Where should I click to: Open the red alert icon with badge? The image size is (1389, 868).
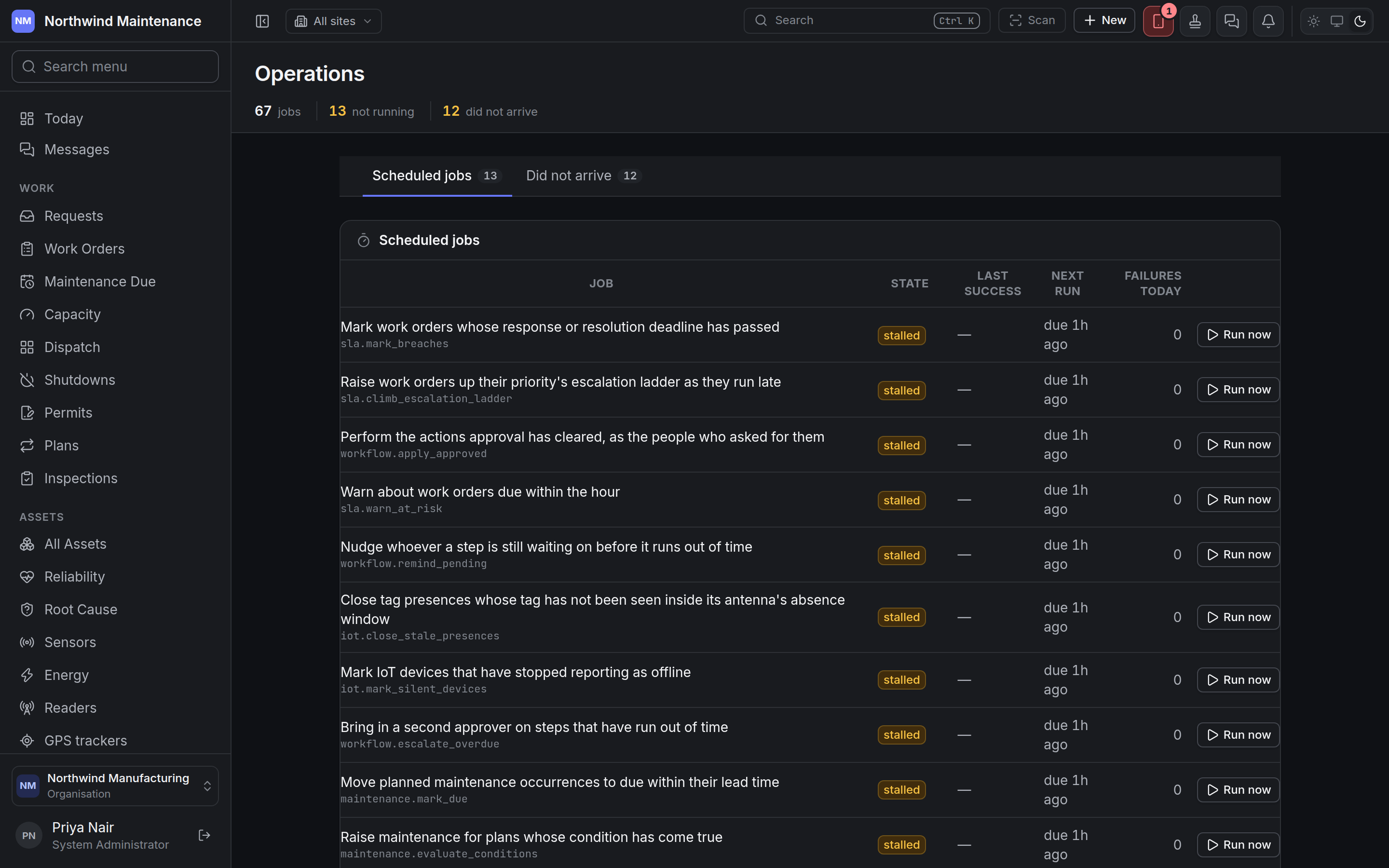(1158, 21)
